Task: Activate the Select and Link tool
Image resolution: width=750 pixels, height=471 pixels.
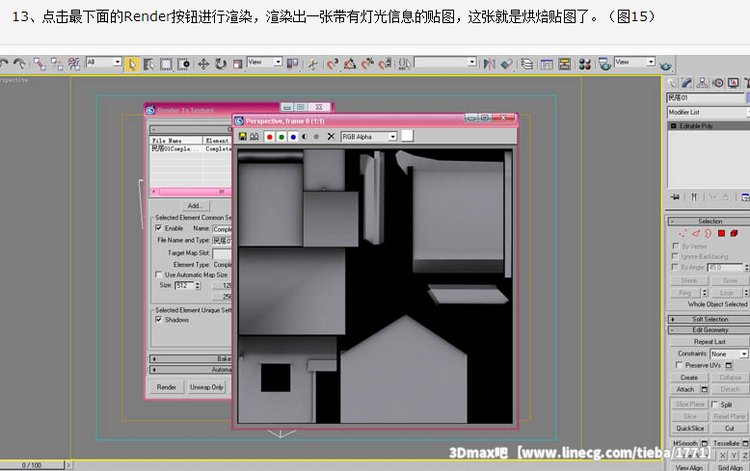Action: coord(40,64)
